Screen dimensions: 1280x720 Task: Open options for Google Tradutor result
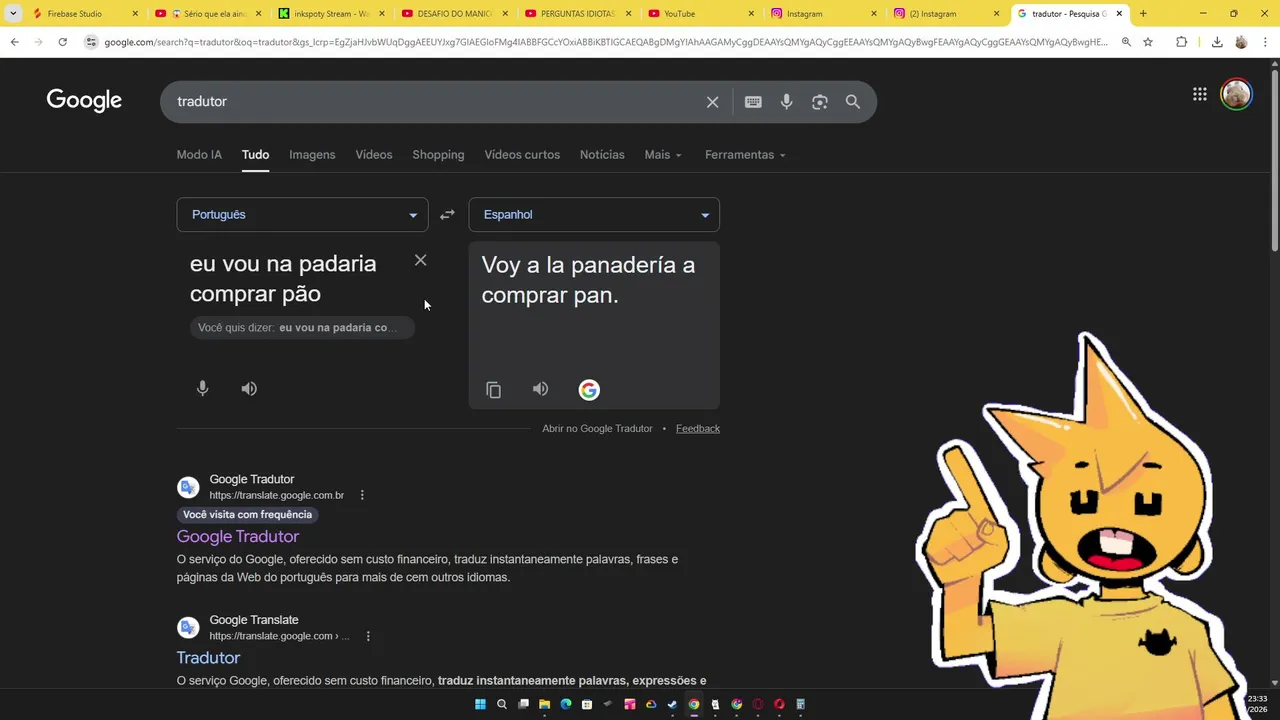pyautogui.click(x=362, y=495)
